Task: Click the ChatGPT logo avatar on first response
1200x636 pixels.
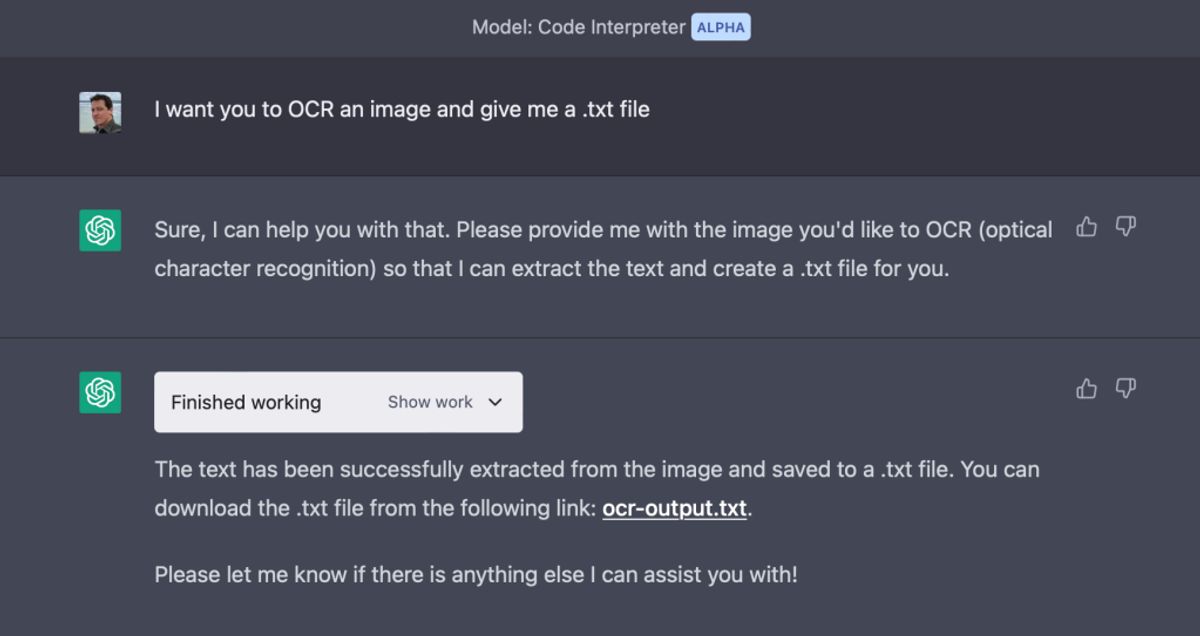Action: tap(99, 230)
